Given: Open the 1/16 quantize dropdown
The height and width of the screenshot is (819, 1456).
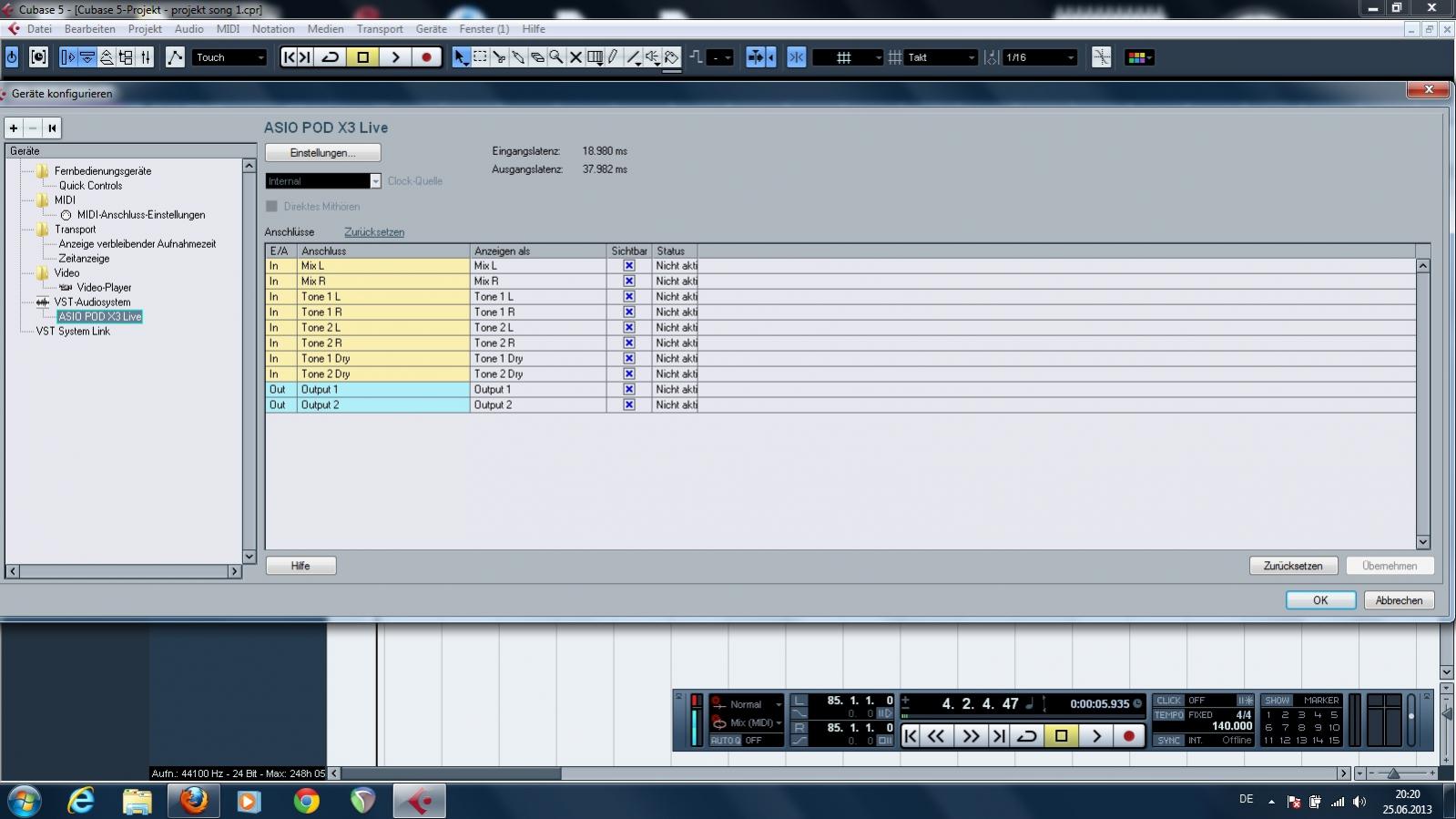Looking at the screenshot, I should point(1040,57).
